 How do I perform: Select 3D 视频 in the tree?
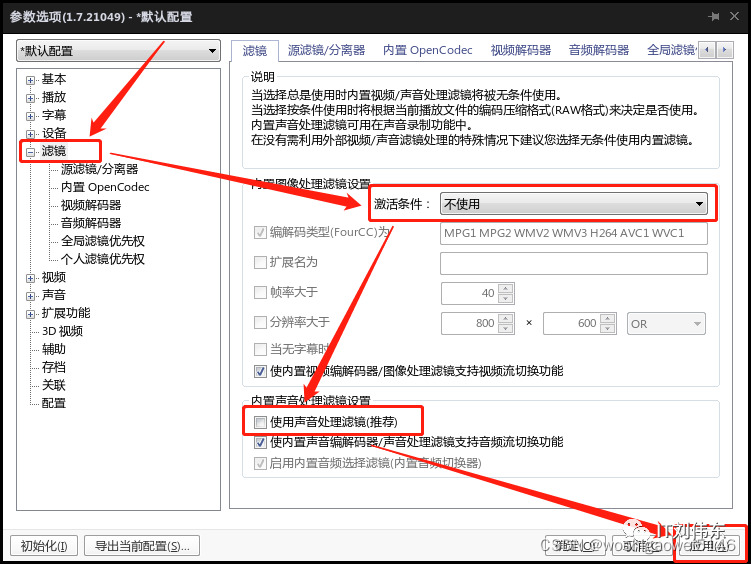(x=62, y=331)
